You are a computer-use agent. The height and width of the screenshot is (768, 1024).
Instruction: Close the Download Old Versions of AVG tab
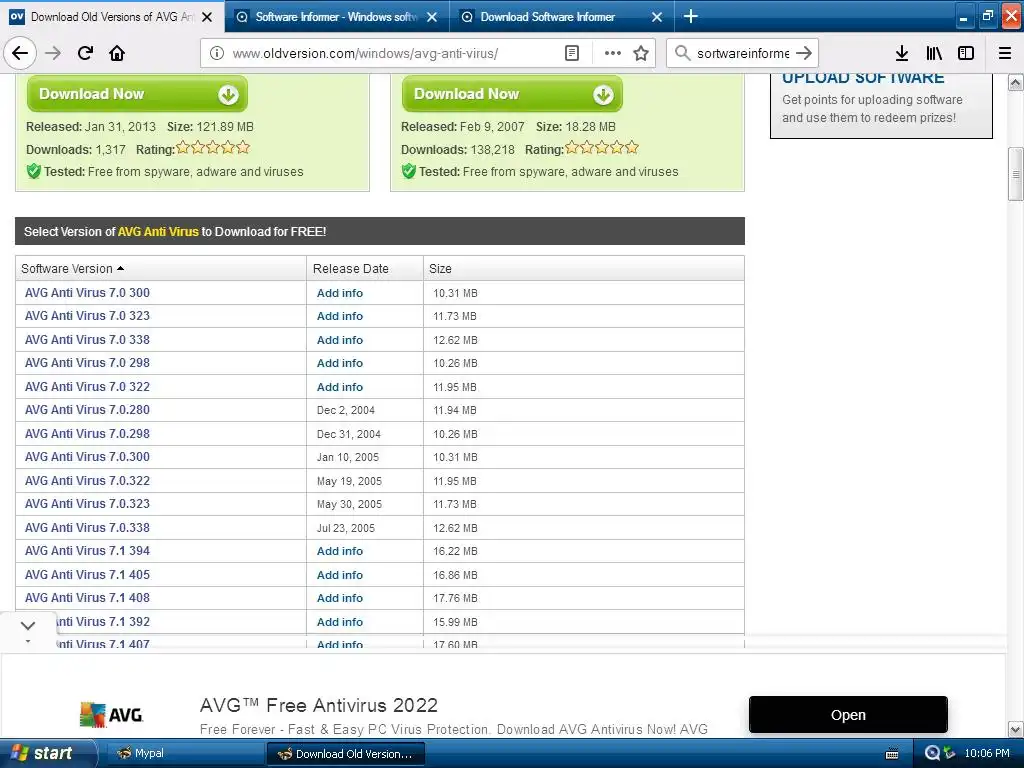[x=207, y=17]
